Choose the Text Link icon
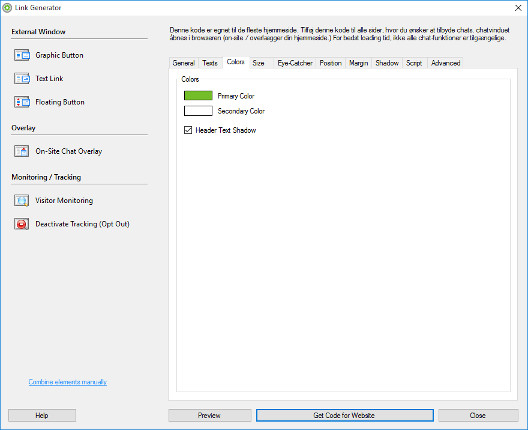This screenshot has width=528, height=430. tap(22, 78)
